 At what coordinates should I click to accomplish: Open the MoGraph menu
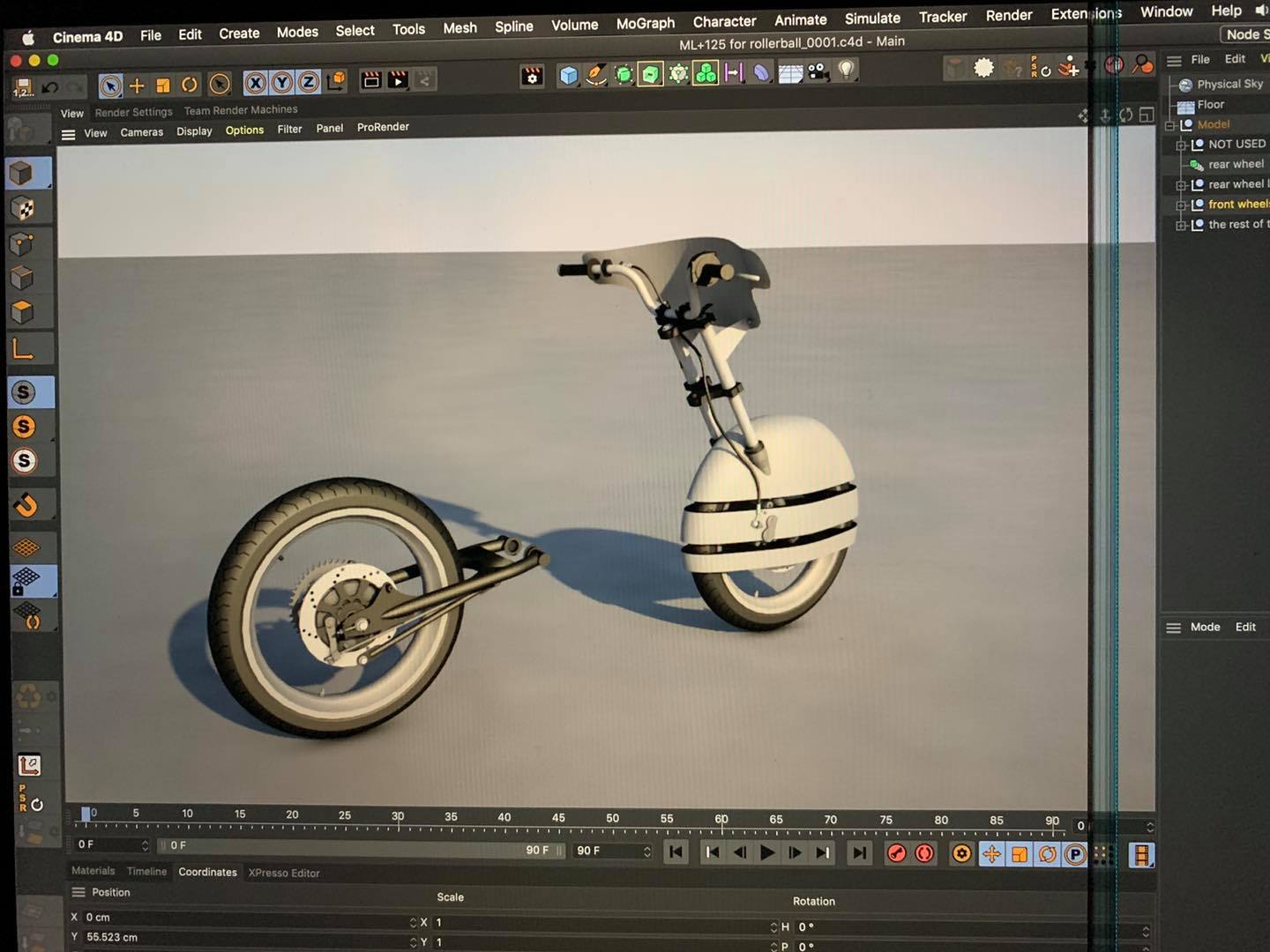(645, 24)
